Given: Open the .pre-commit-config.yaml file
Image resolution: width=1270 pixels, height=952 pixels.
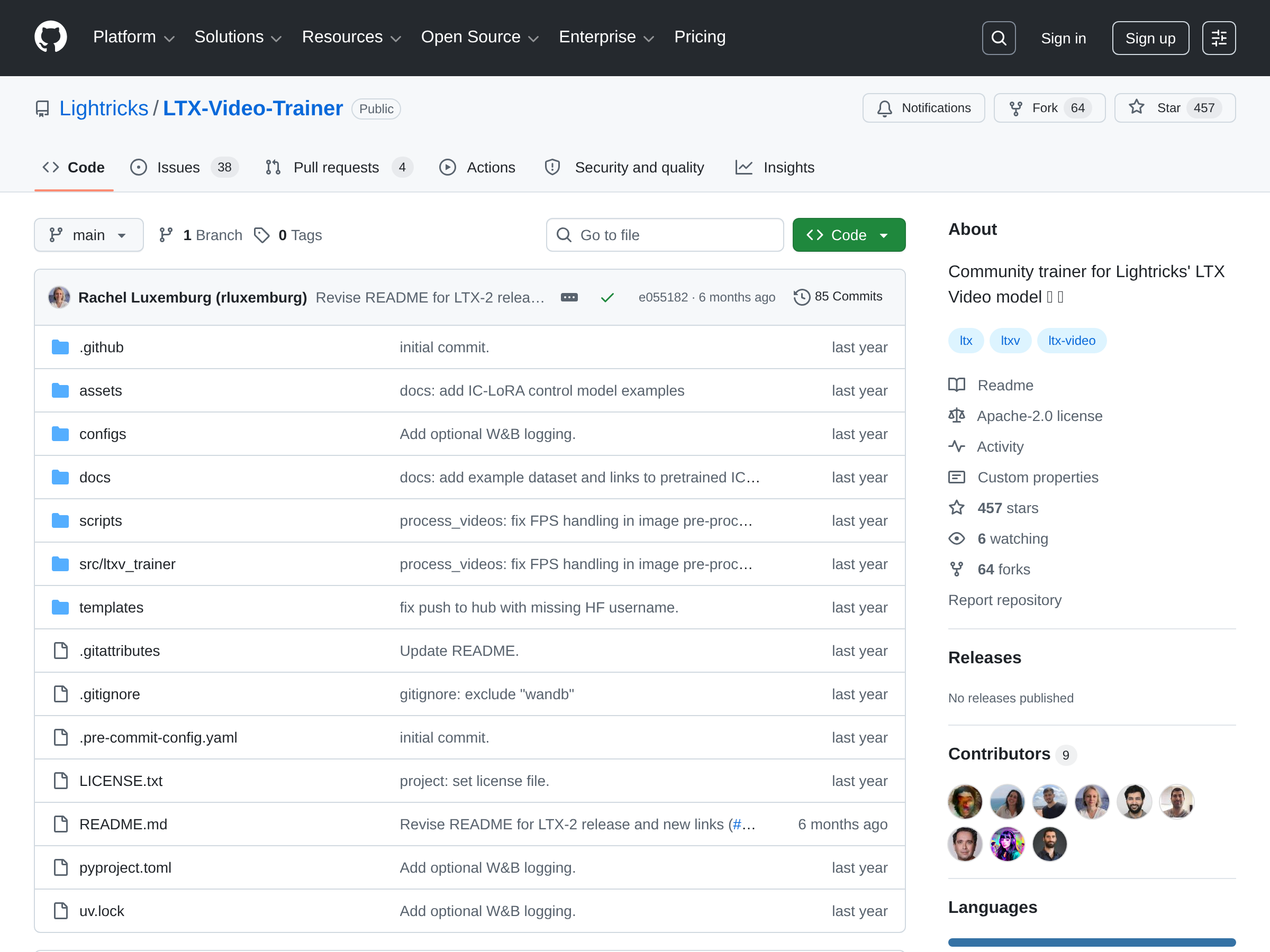Looking at the screenshot, I should [158, 737].
